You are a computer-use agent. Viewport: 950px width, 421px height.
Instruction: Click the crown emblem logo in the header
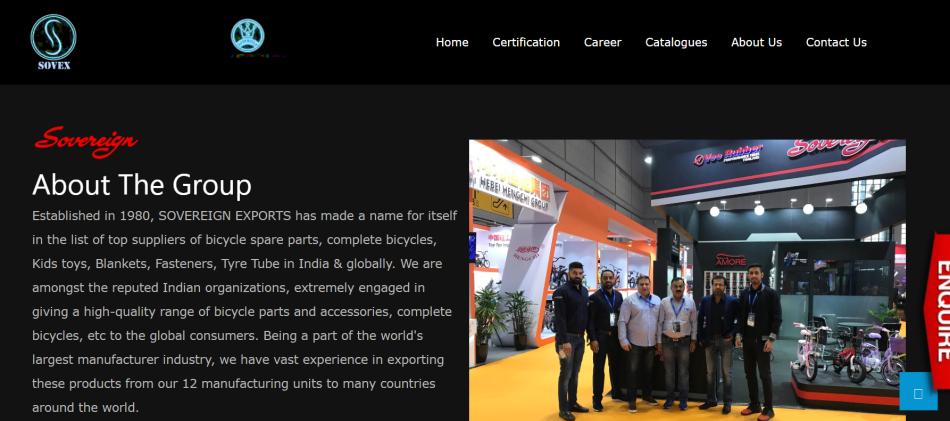point(247,36)
